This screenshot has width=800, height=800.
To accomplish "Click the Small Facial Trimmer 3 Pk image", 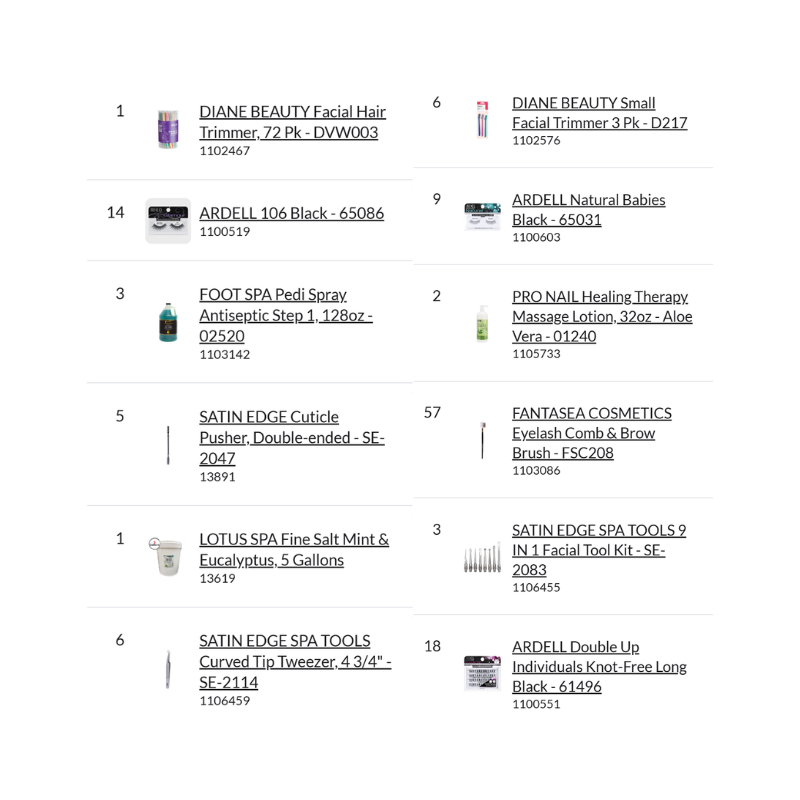I will click(x=482, y=121).
